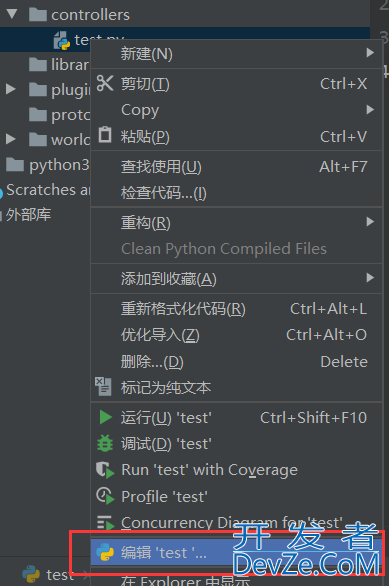Select the plugins folder name
The image size is (389, 586).
coord(71,90)
